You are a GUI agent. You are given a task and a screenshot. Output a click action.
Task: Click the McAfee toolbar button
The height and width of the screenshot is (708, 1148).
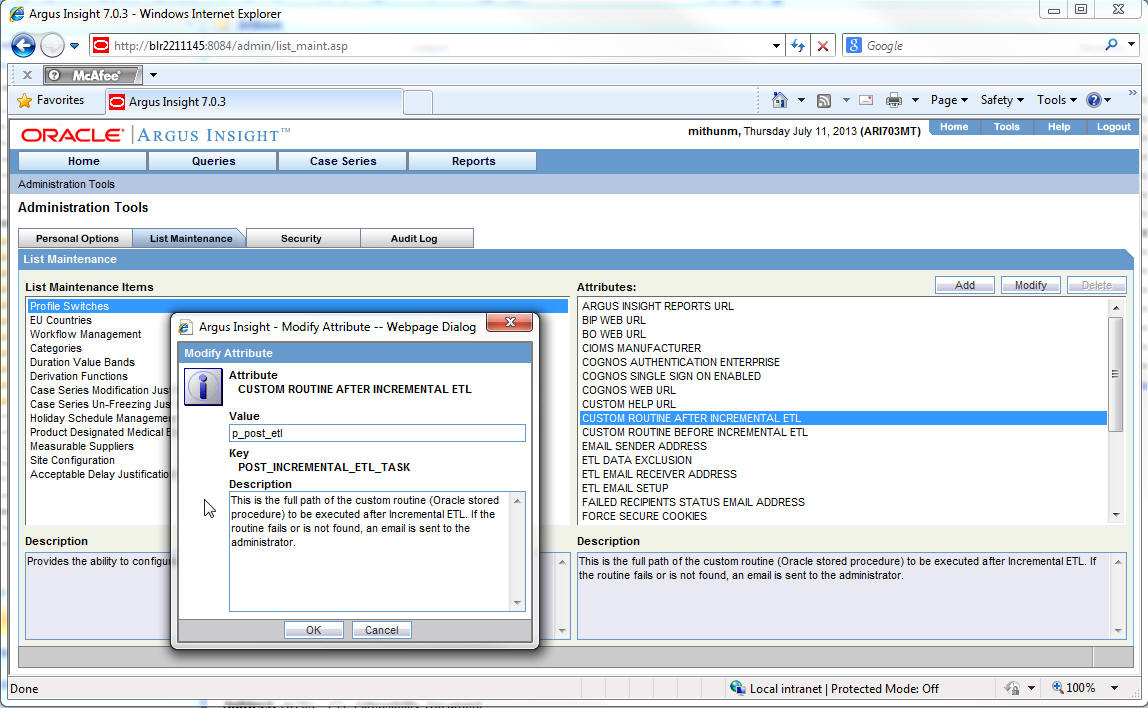click(92, 75)
